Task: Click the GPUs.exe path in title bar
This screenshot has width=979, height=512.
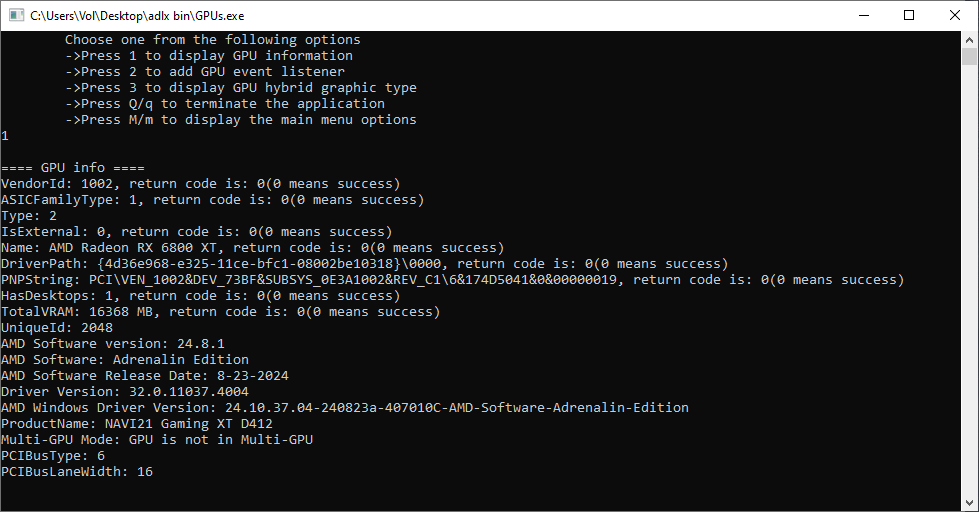Action: point(137,16)
